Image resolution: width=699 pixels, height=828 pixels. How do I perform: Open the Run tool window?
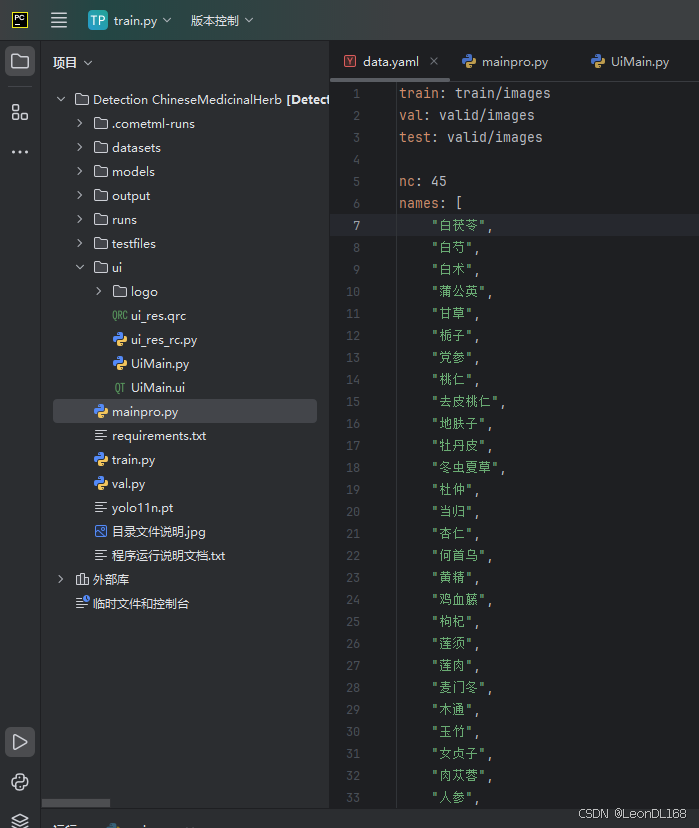click(x=20, y=742)
